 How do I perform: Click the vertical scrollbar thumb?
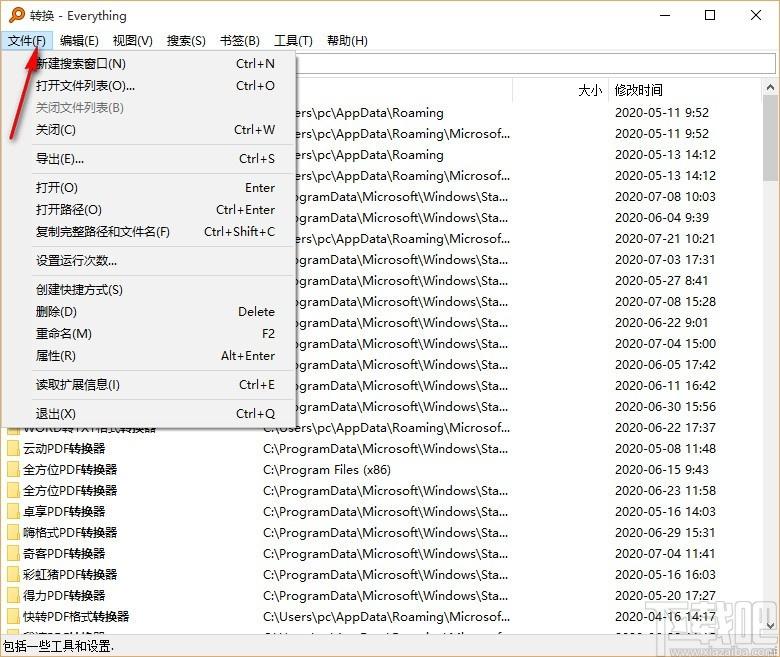770,139
